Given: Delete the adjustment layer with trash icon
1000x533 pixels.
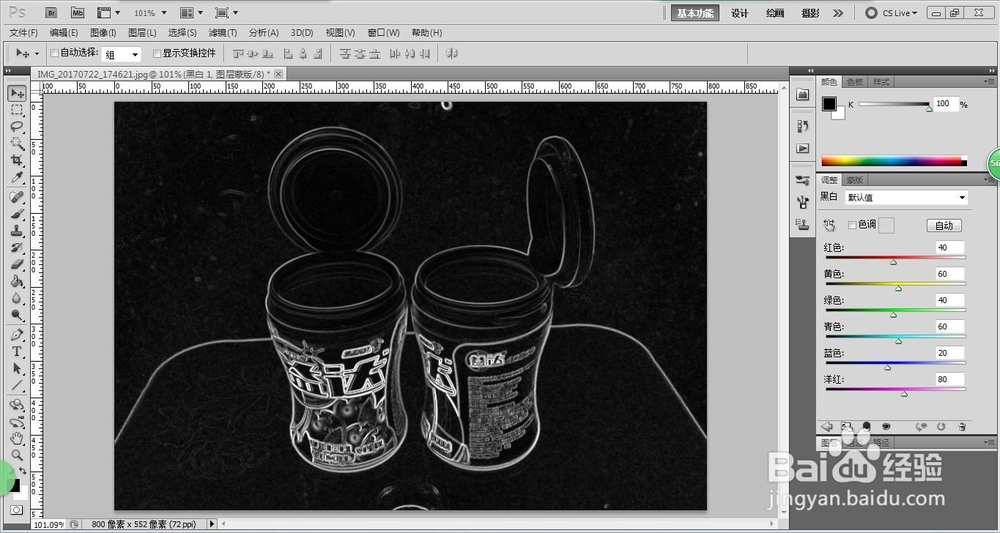Looking at the screenshot, I should [962, 427].
